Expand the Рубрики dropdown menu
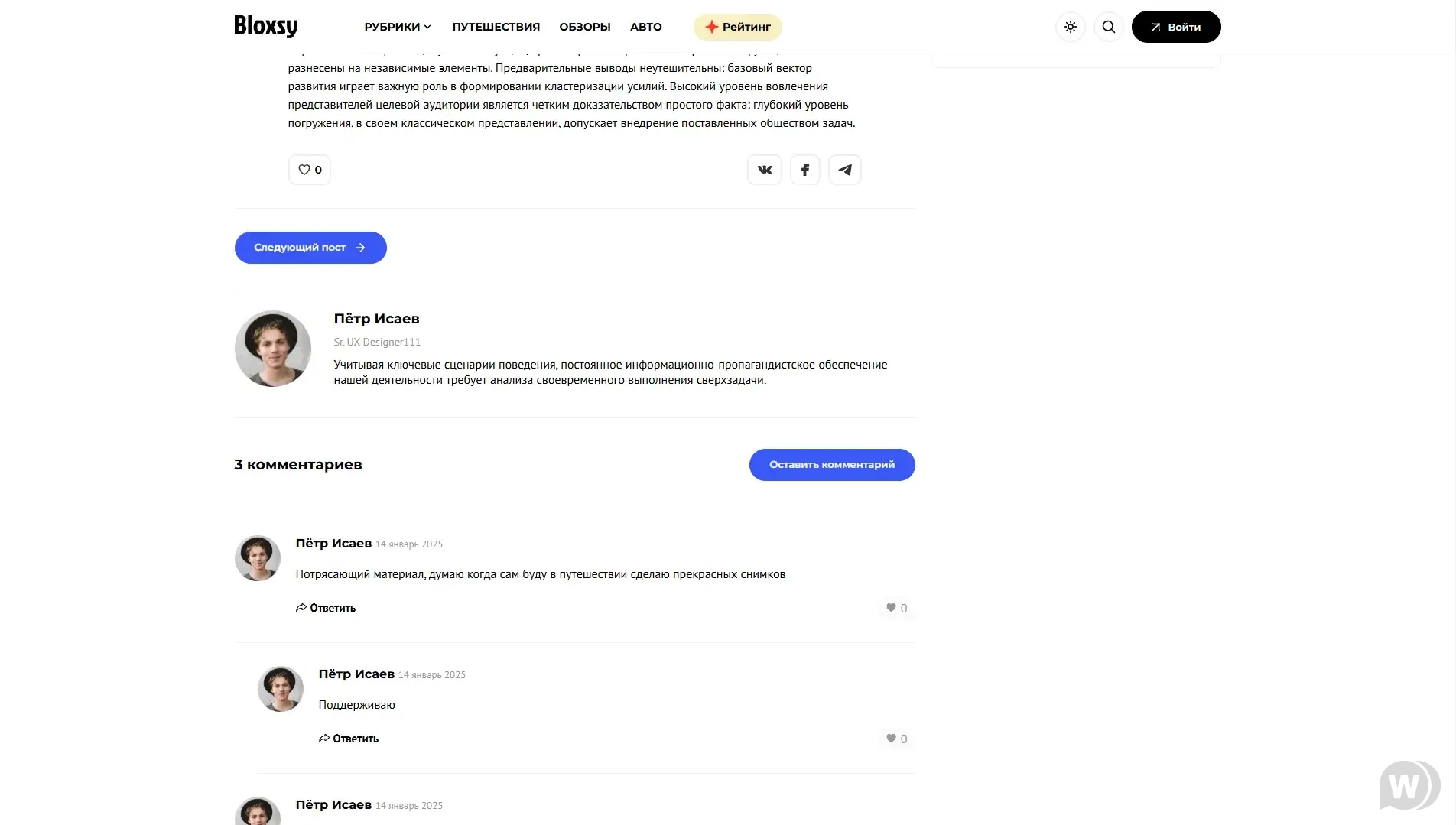The height and width of the screenshot is (825, 1456). (398, 27)
